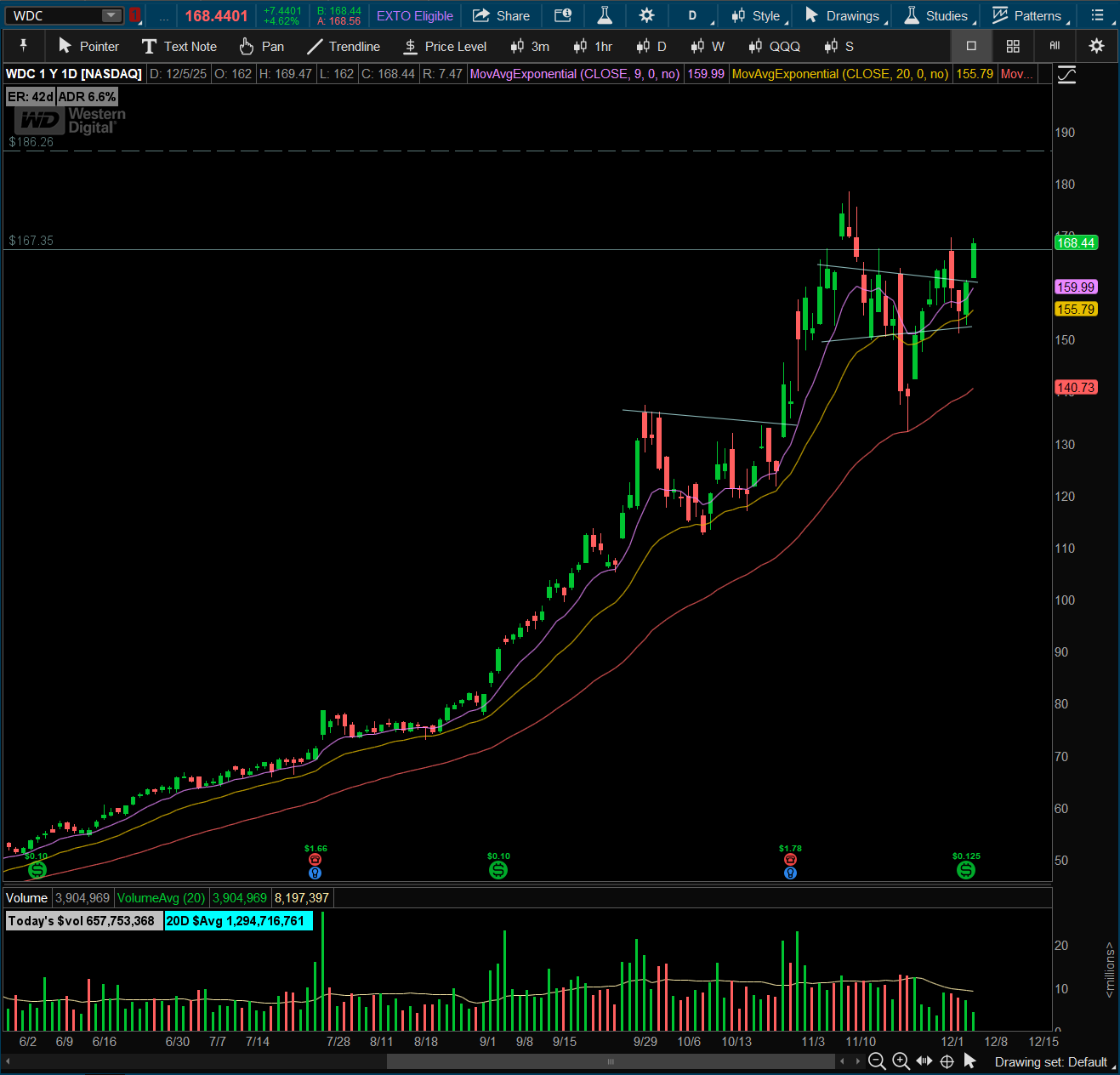Click the pin toolbar icon
Image resolution: width=1120 pixels, height=1075 pixels.
tap(23, 46)
